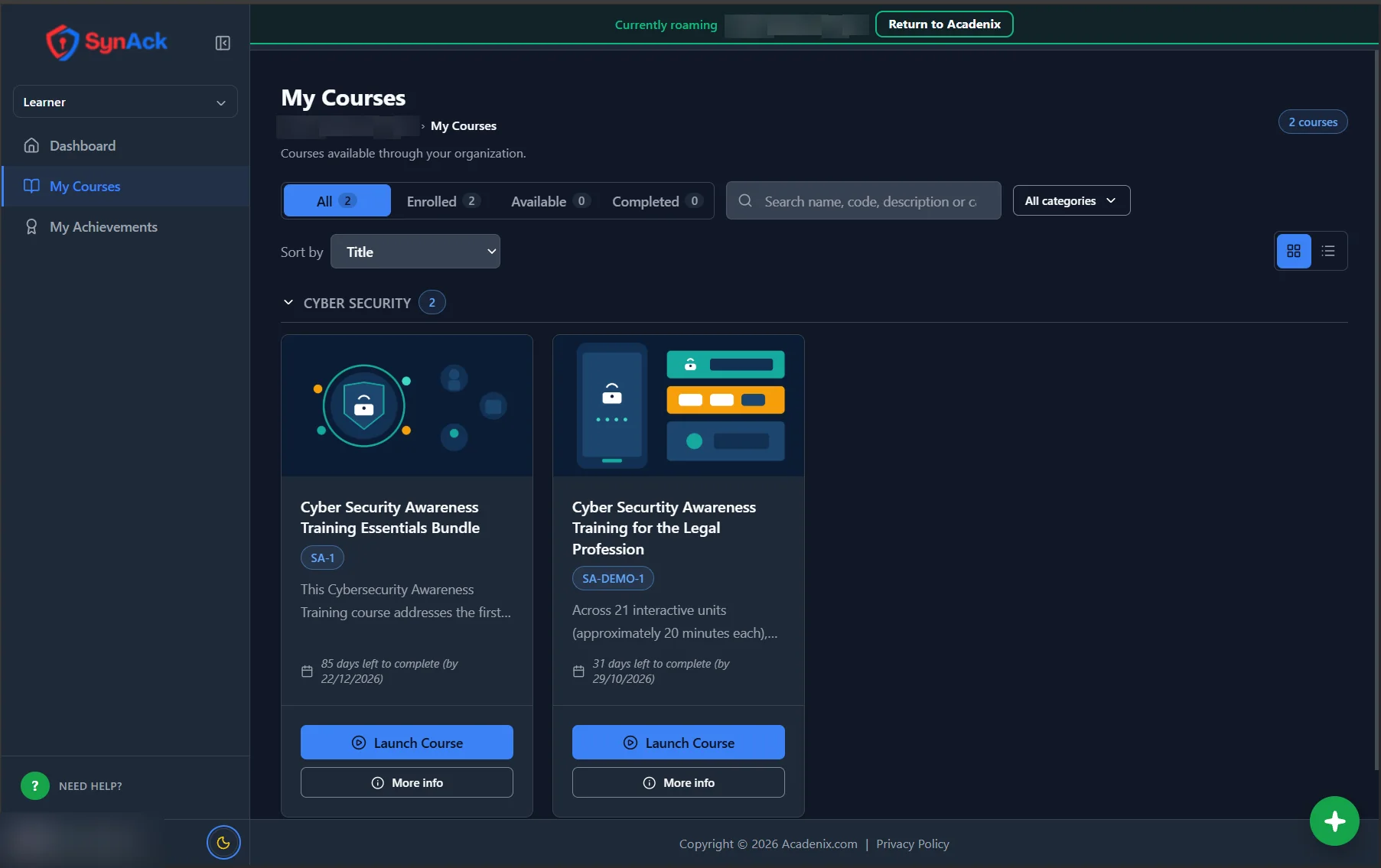Viewport: 1381px width, 868px height.
Task: Toggle dark mode moon icon
Action: click(x=223, y=843)
